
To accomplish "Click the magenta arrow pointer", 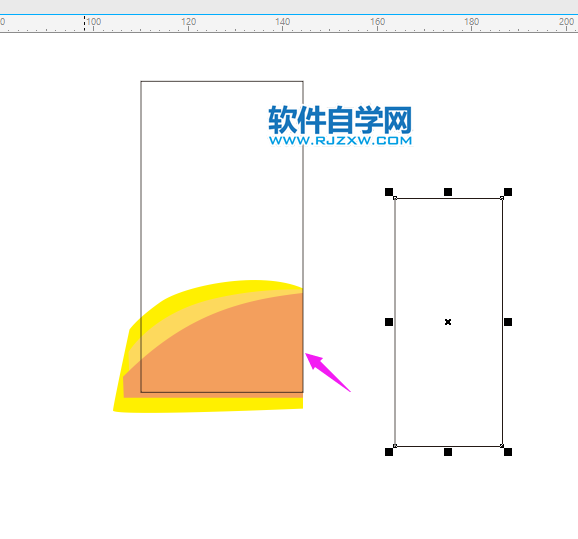I will pyautogui.click(x=326, y=371).
